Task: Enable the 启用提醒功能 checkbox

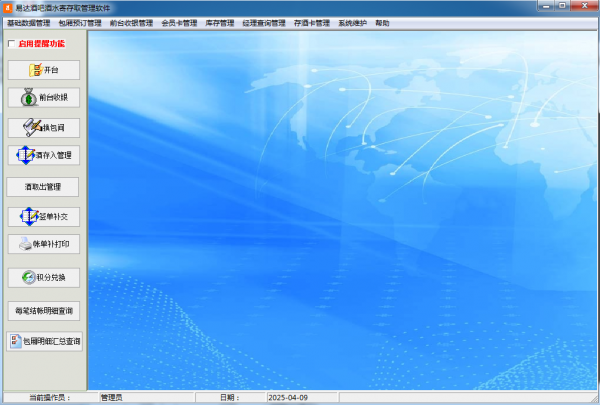Action: (x=11, y=44)
